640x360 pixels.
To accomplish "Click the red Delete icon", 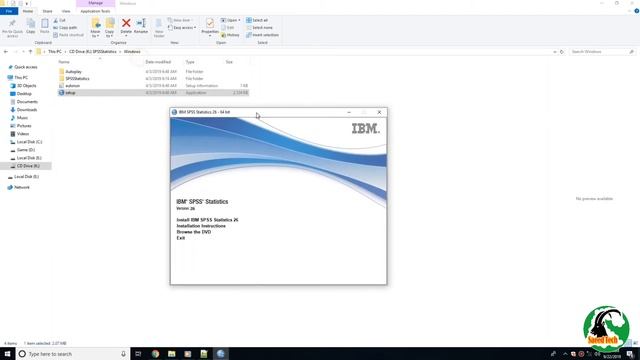I will click(126, 23).
